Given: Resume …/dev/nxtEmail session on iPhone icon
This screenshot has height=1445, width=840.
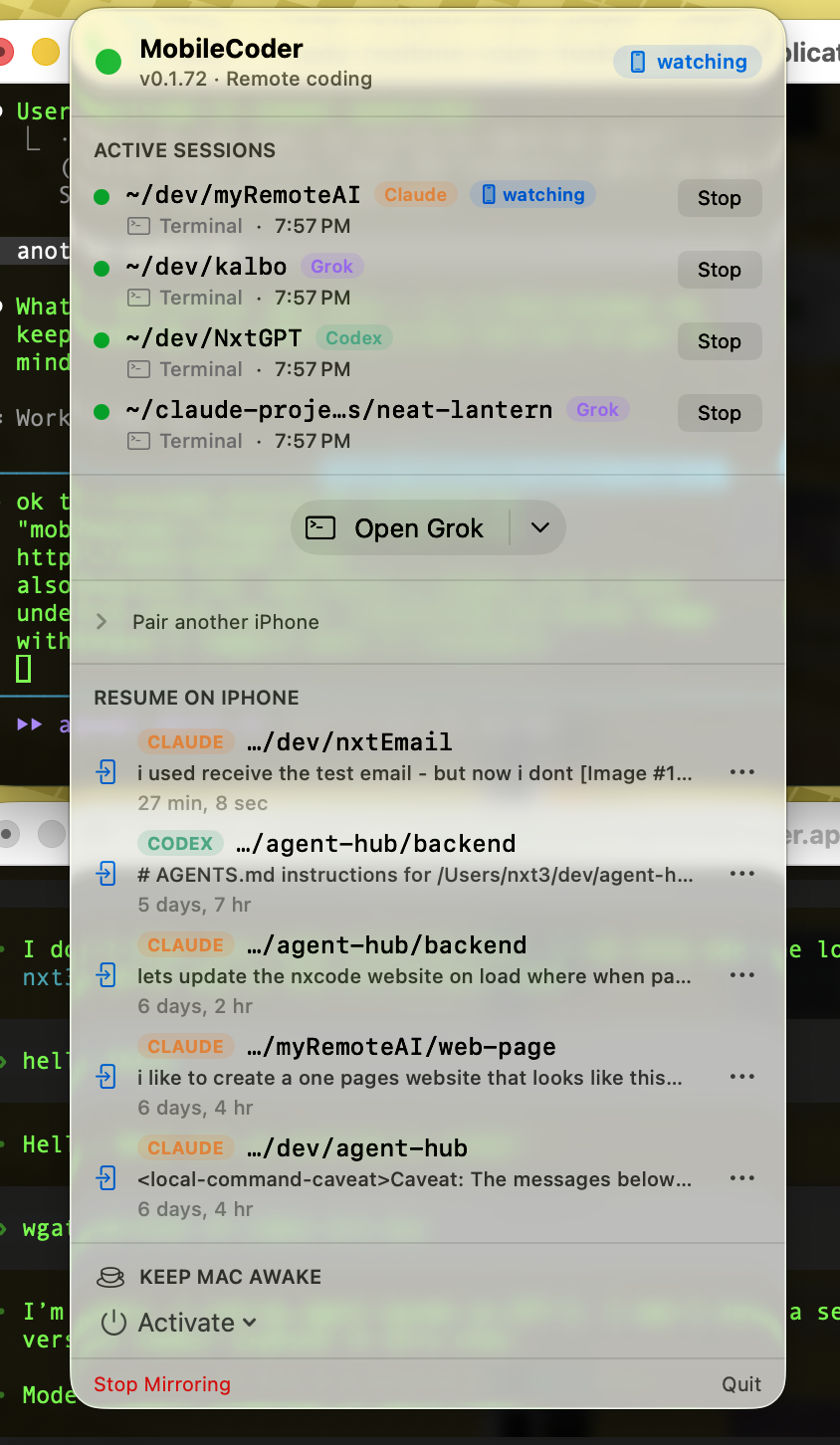Looking at the screenshot, I should (106, 772).
